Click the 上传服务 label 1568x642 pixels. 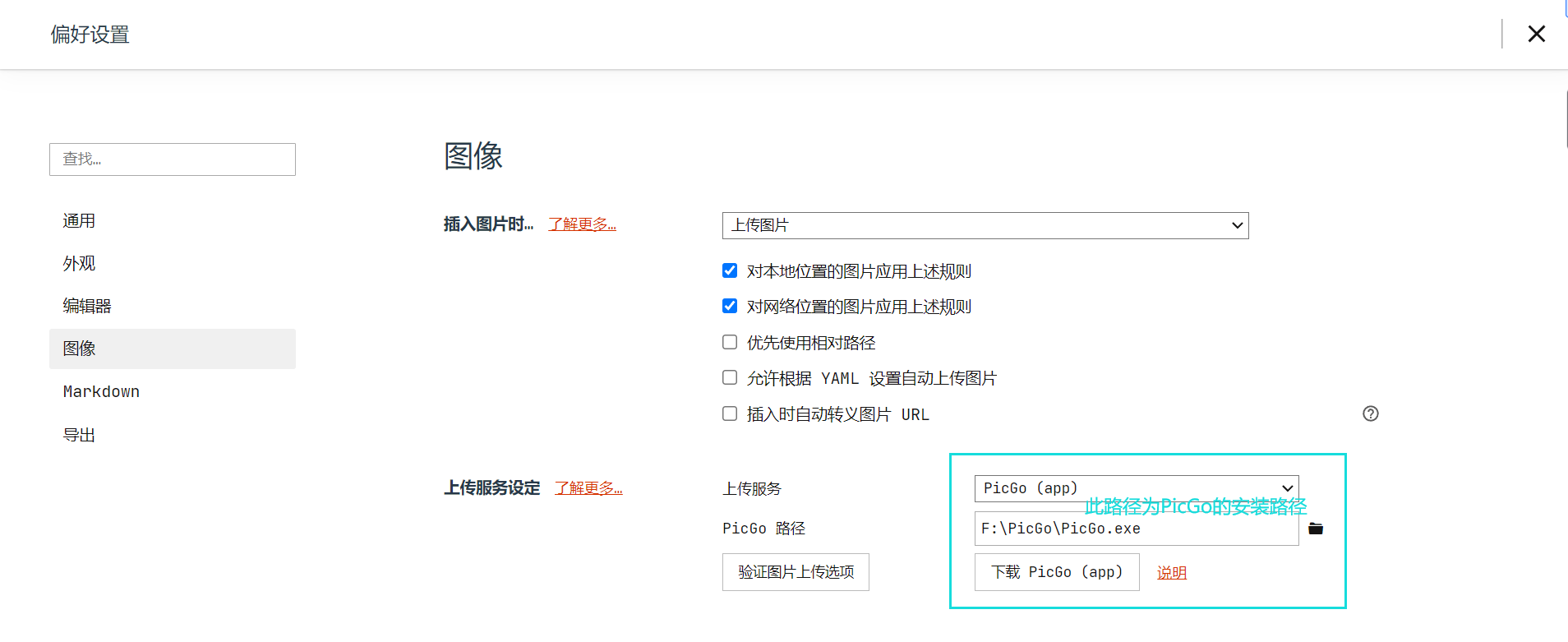coord(752,488)
